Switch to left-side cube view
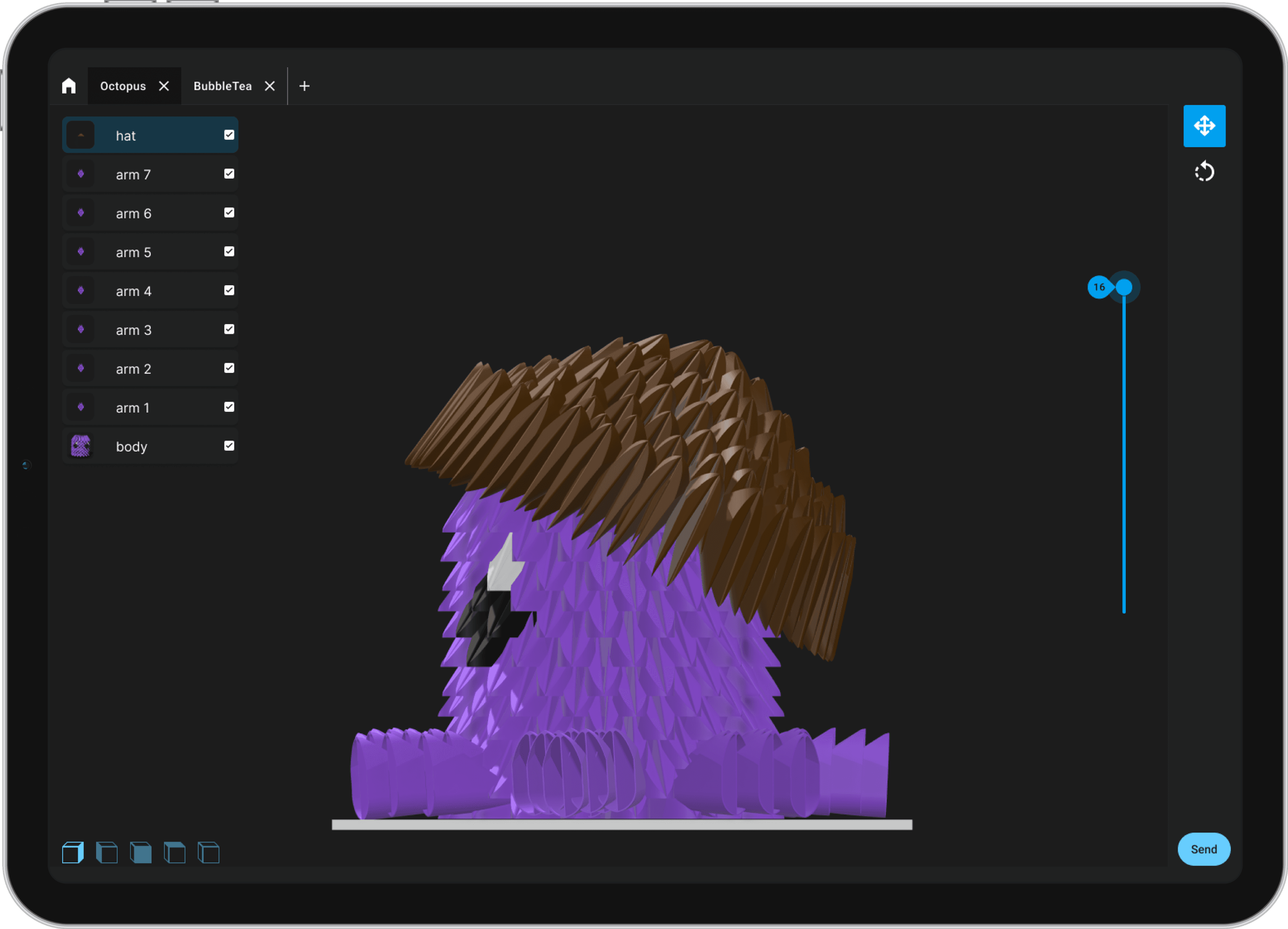Screen dimensions: 1288x929 (x=107, y=852)
